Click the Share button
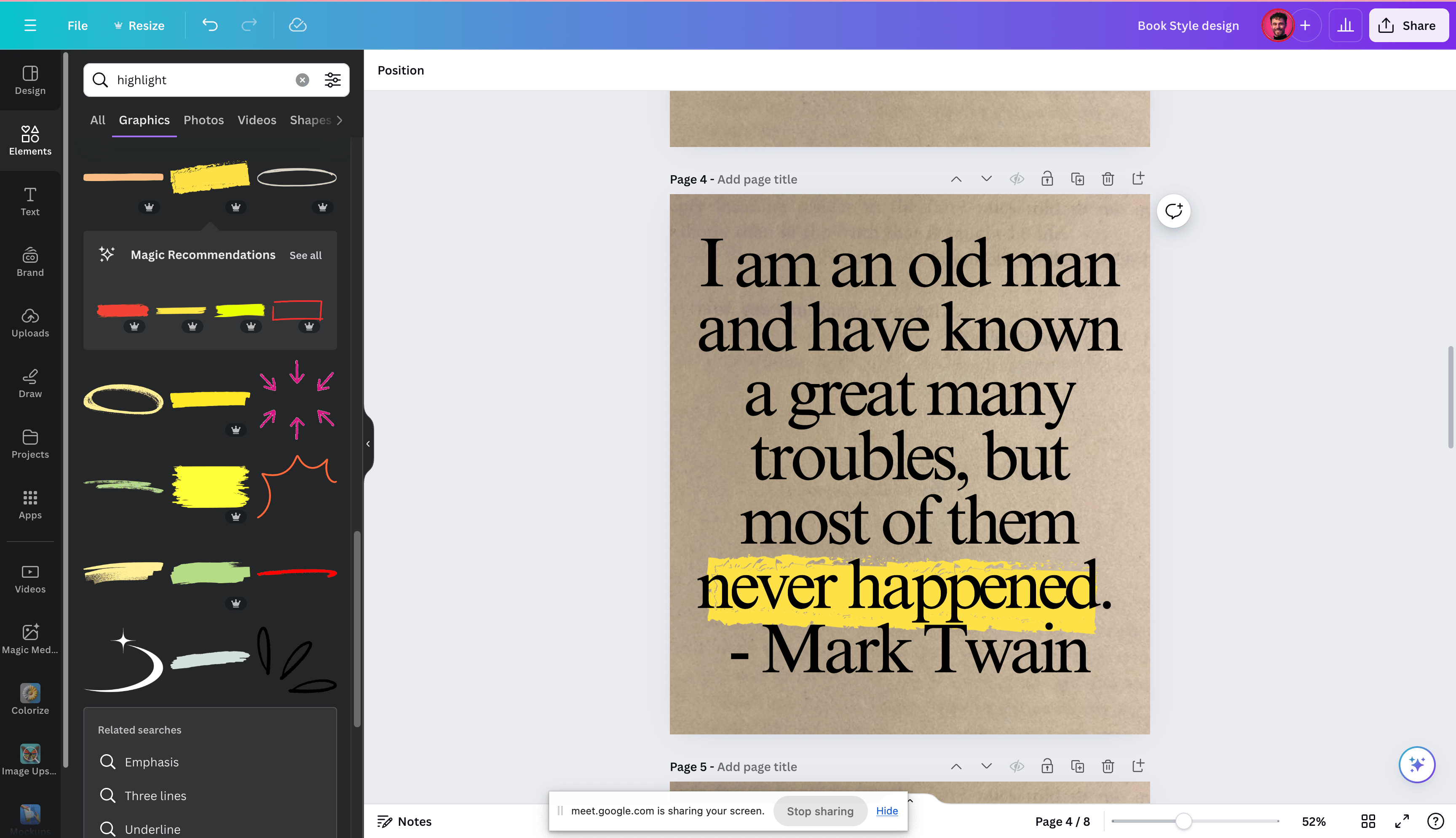The width and height of the screenshot is (1456, 838). pos(1408,25)
